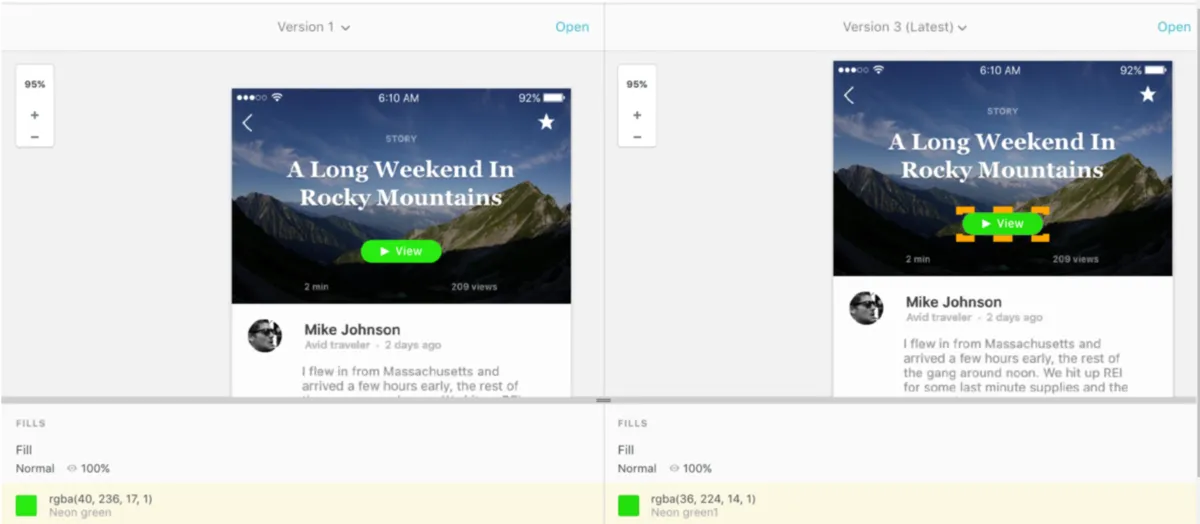Select the highlighted View button in Version 3
1200x524 pixels.
1003,224
